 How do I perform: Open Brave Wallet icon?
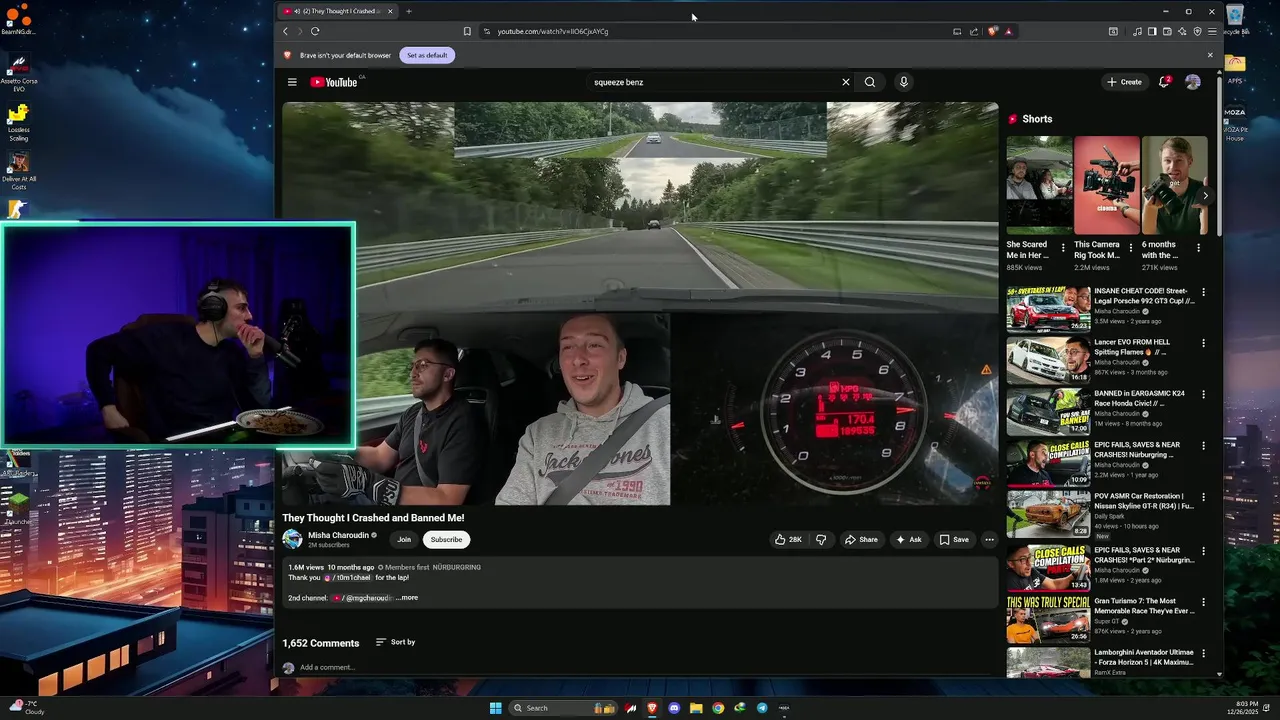click(x=1167, y=31)
